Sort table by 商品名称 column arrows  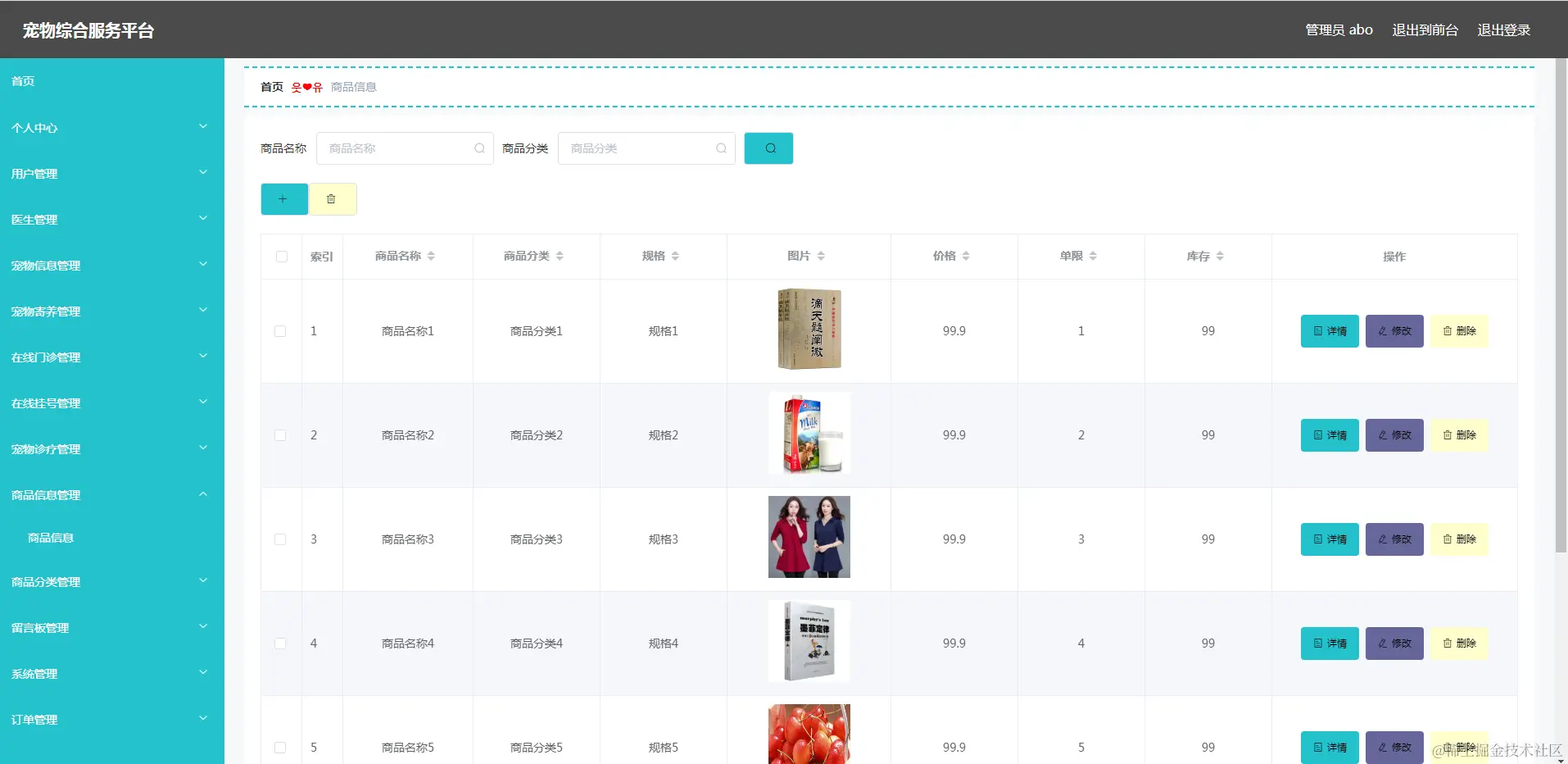point(431,256)
